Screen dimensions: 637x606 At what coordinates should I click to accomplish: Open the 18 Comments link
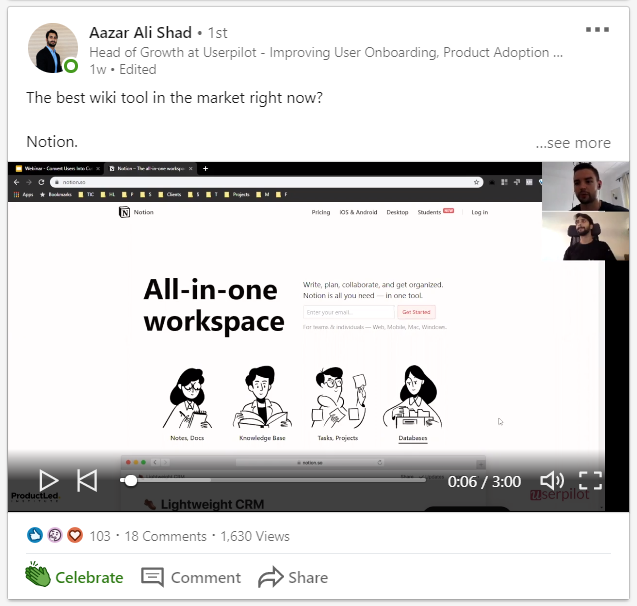[x=165, y=536]
